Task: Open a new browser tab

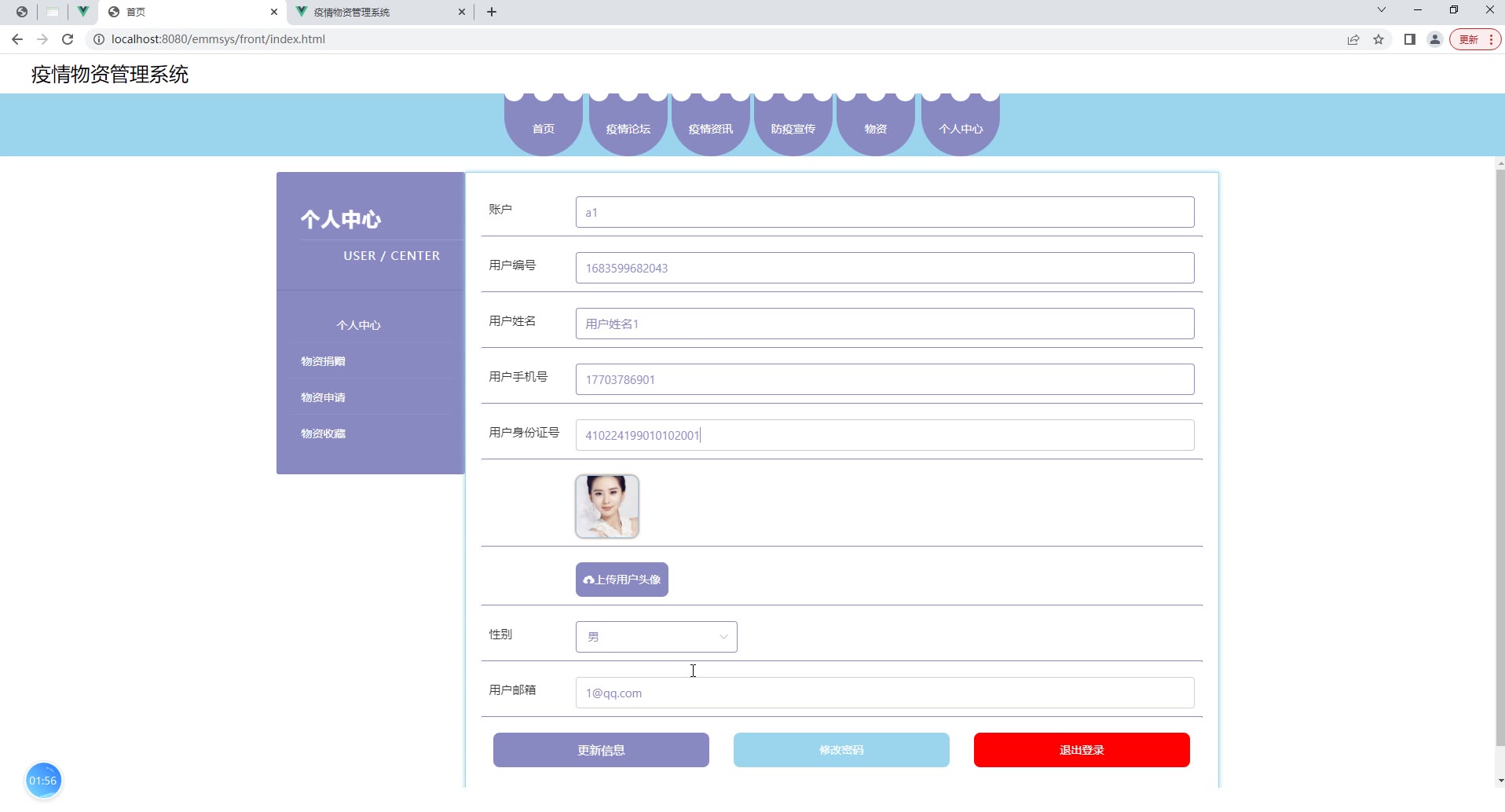Action: 492,12
